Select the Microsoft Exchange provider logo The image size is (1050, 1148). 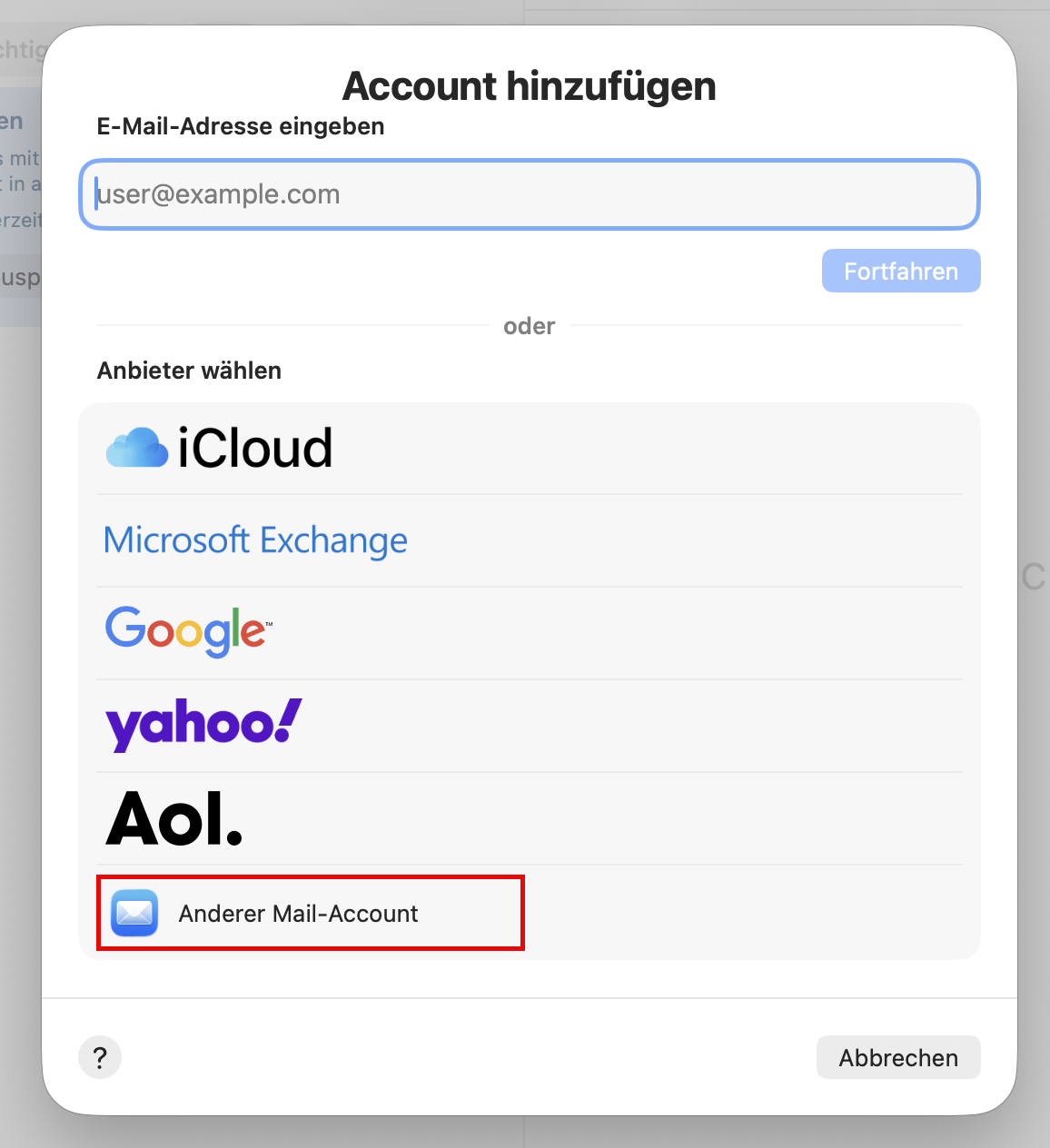point(255,540)
